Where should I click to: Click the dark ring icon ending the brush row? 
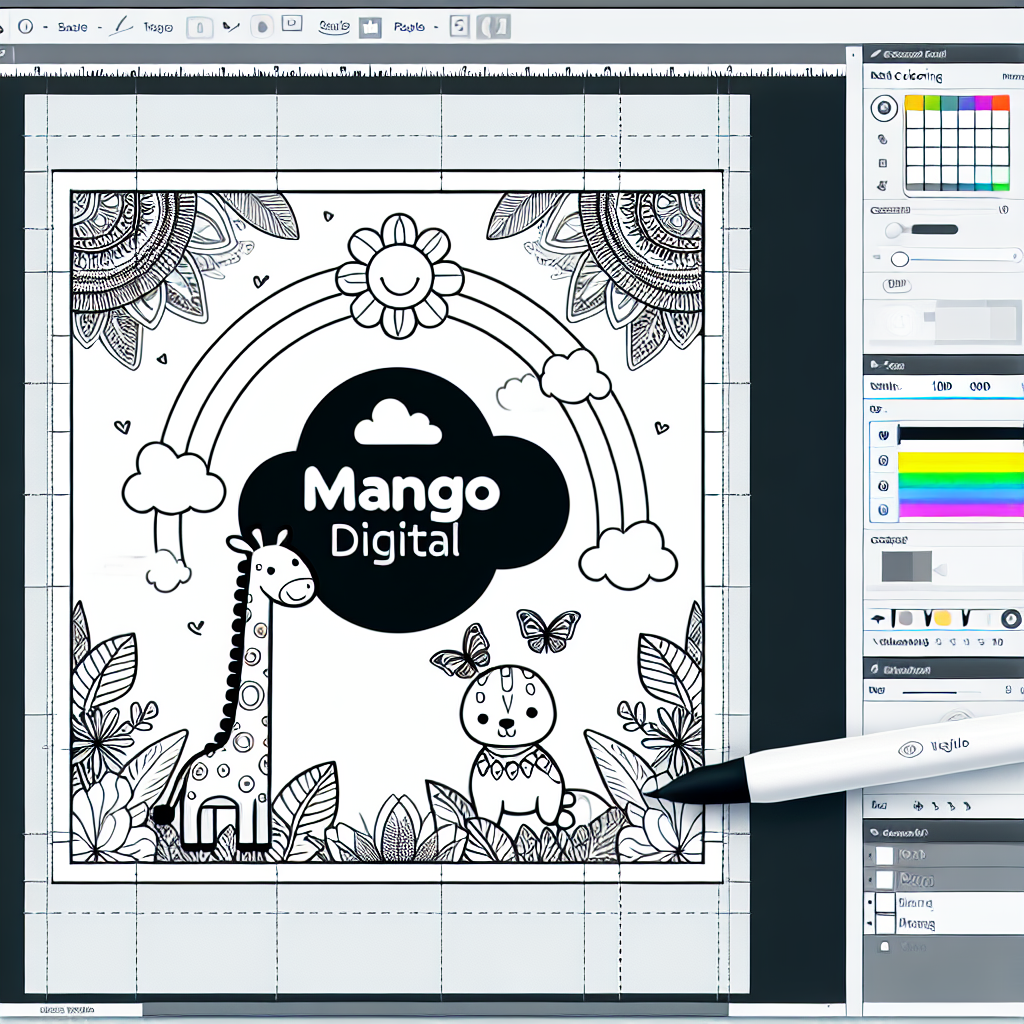[1011, 618]
